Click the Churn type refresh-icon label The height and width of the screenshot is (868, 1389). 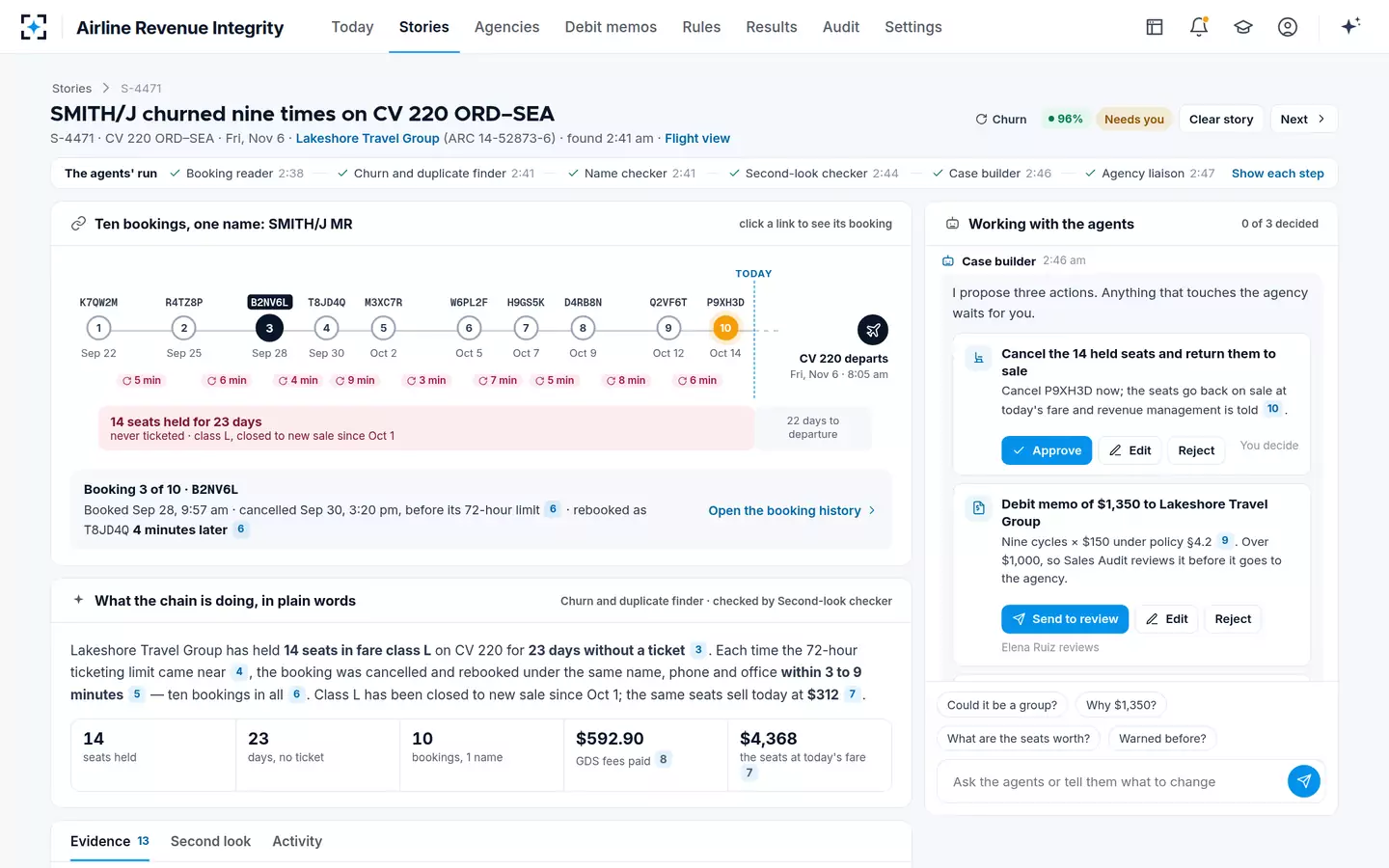click(x=1001, y=120)
